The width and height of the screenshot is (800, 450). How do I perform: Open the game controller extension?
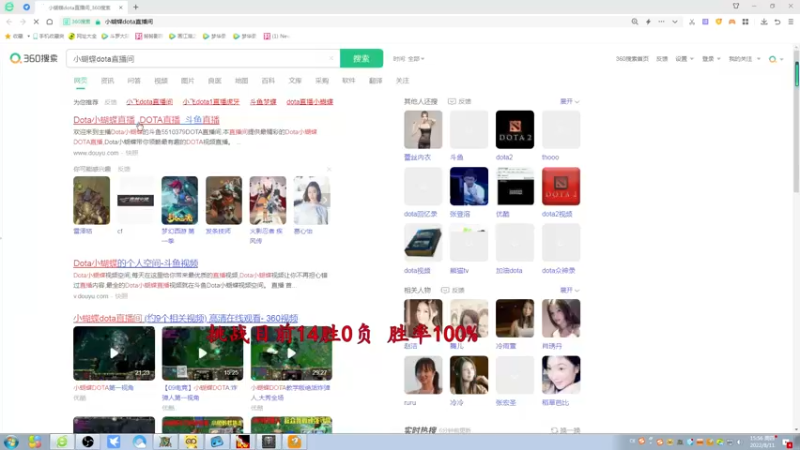tap(732, 21)
